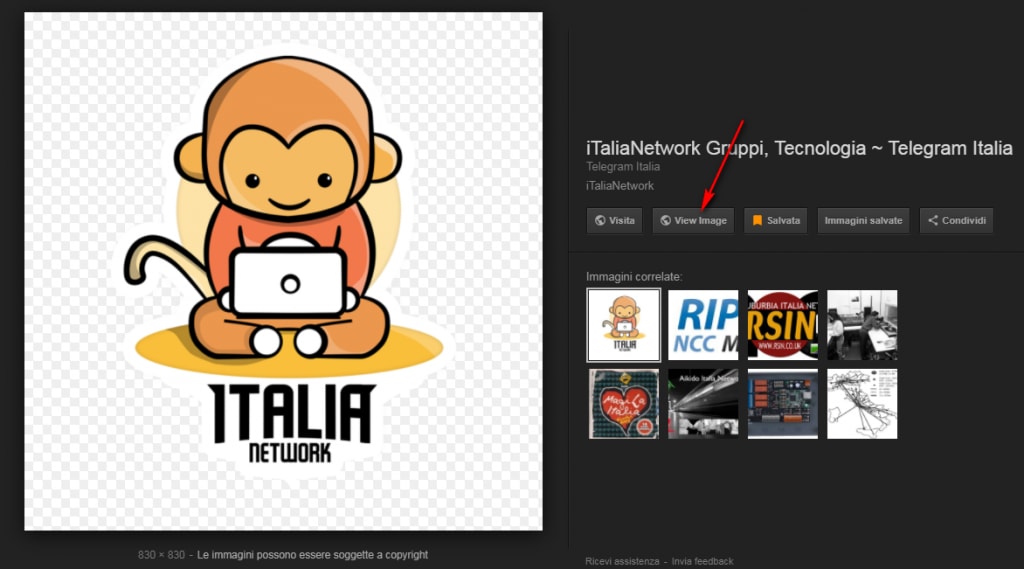
Task: Open the red heart Italia thumbnail
Action: pos(624,404)
